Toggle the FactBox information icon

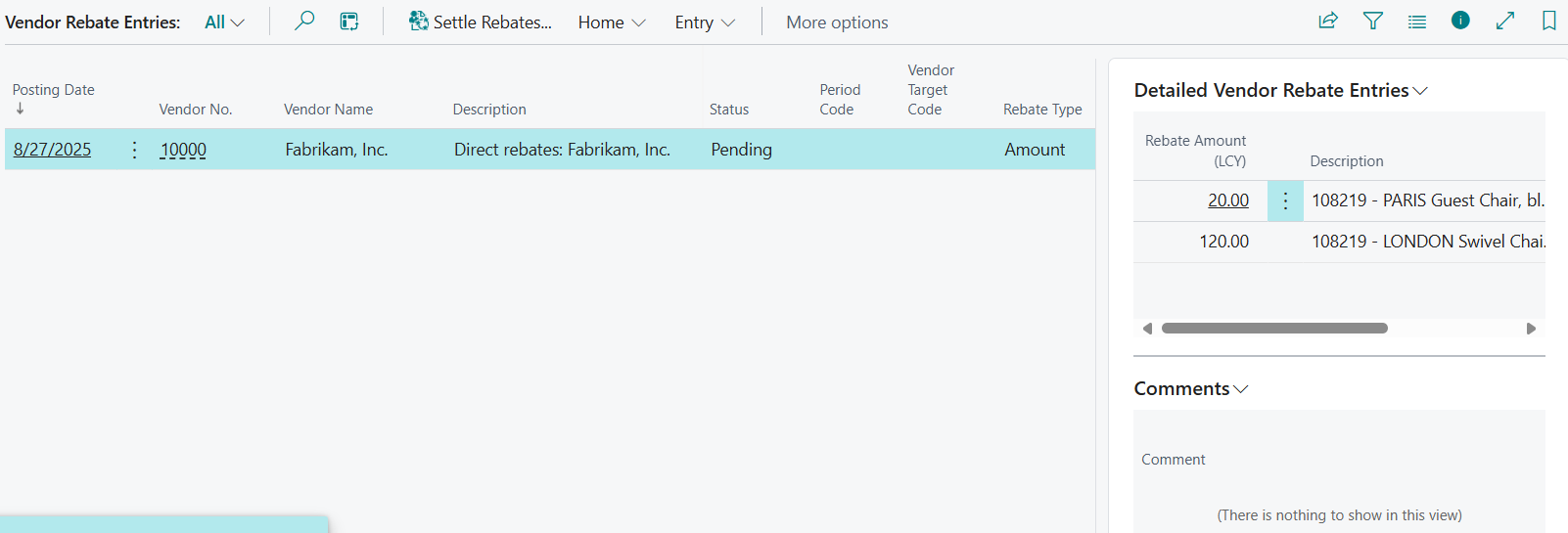click(1460, 21)
